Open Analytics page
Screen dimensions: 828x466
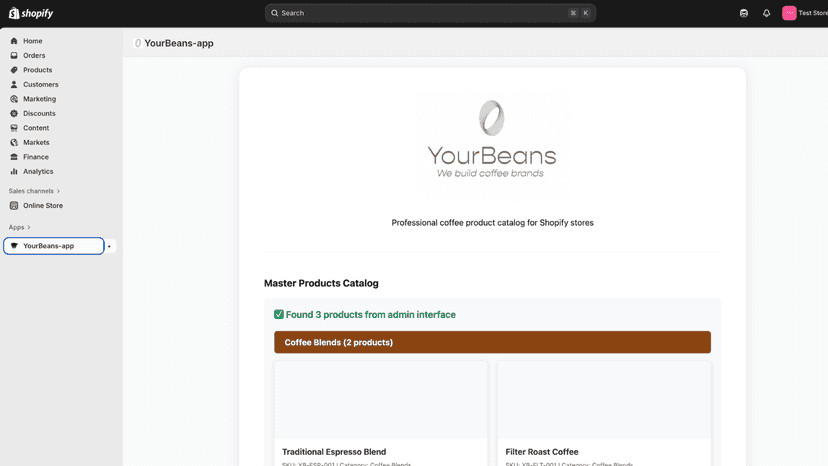click(38, 171)
